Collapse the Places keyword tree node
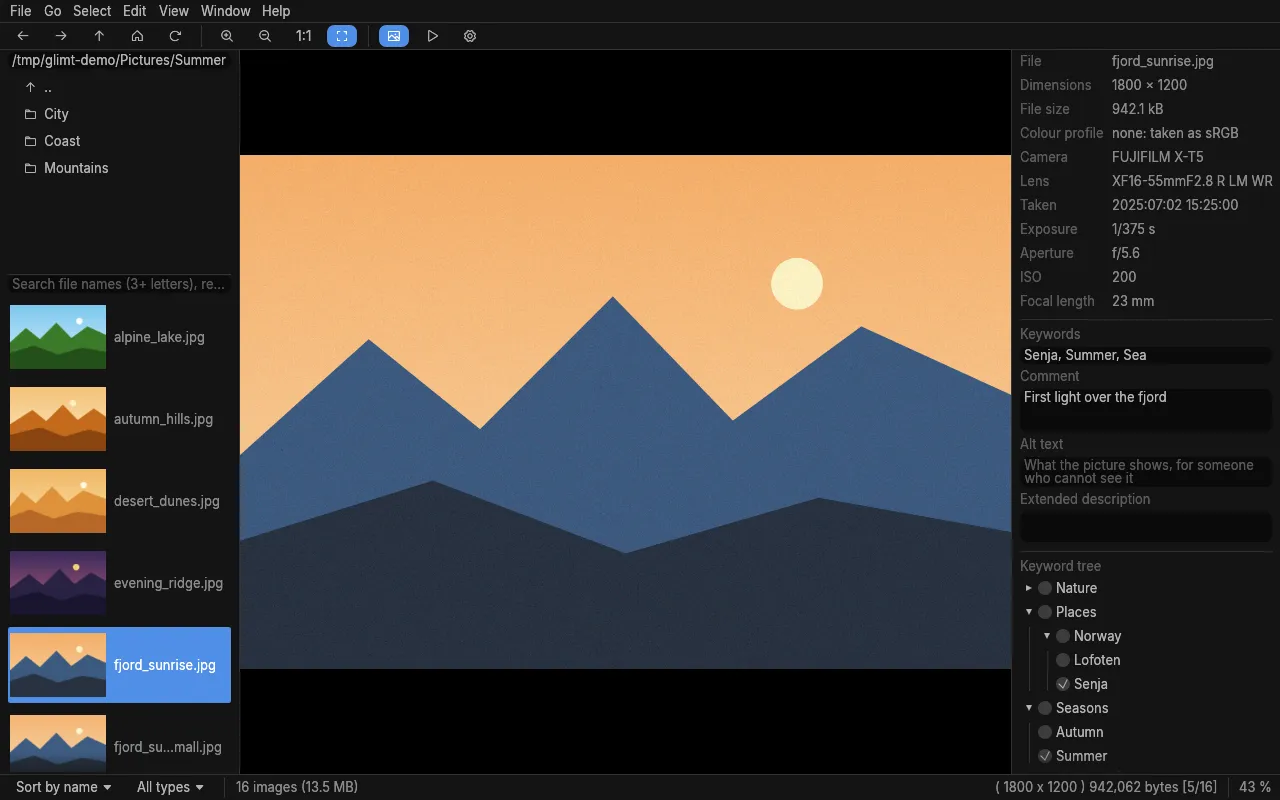 tap(1029, 612)
